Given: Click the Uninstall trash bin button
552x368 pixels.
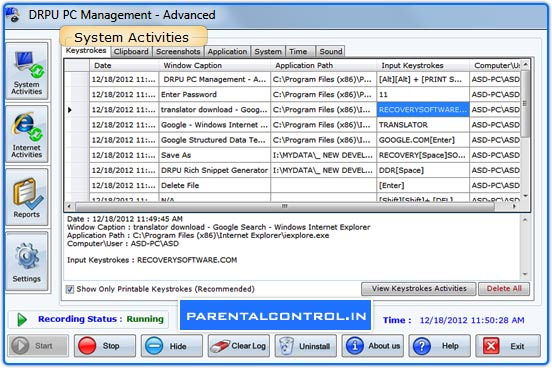Looking at the screenshot, I should click(x=306, y=346).
